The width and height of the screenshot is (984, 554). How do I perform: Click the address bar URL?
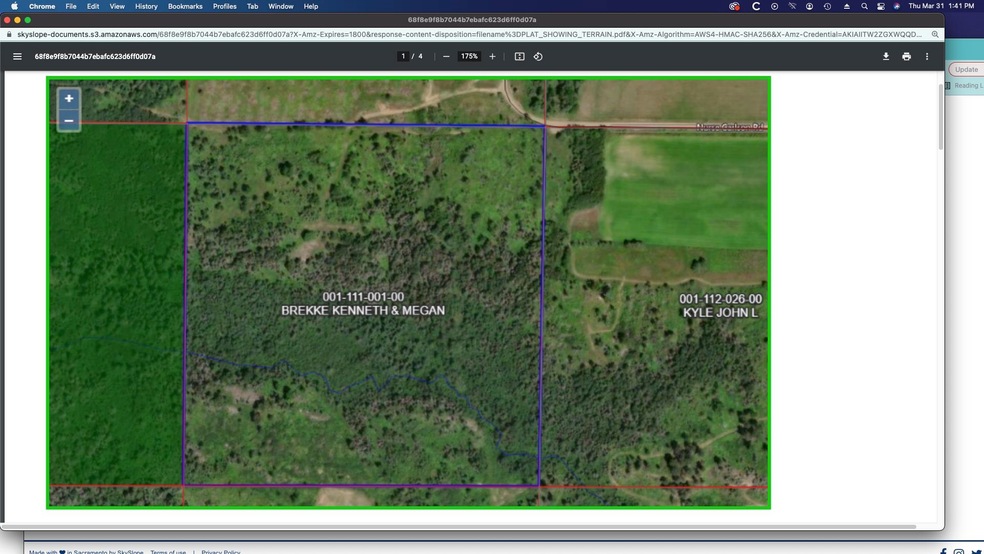(x=468, y=35)
